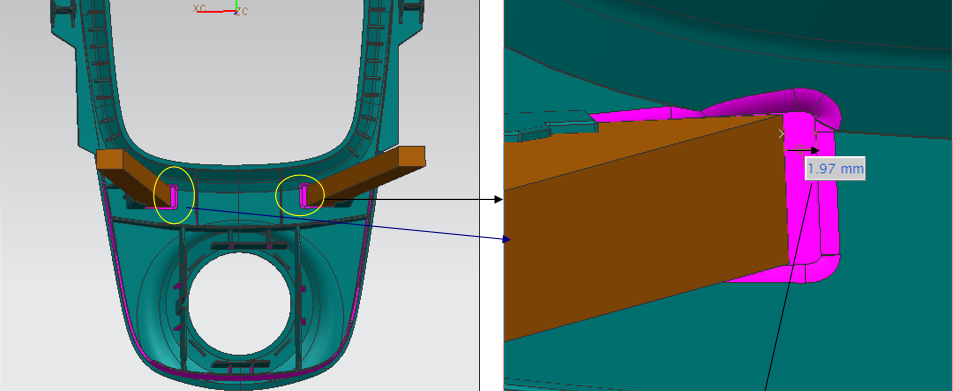The image size is (953, 391).
Task: Select the left magenta slot feature
Action: 173,196
